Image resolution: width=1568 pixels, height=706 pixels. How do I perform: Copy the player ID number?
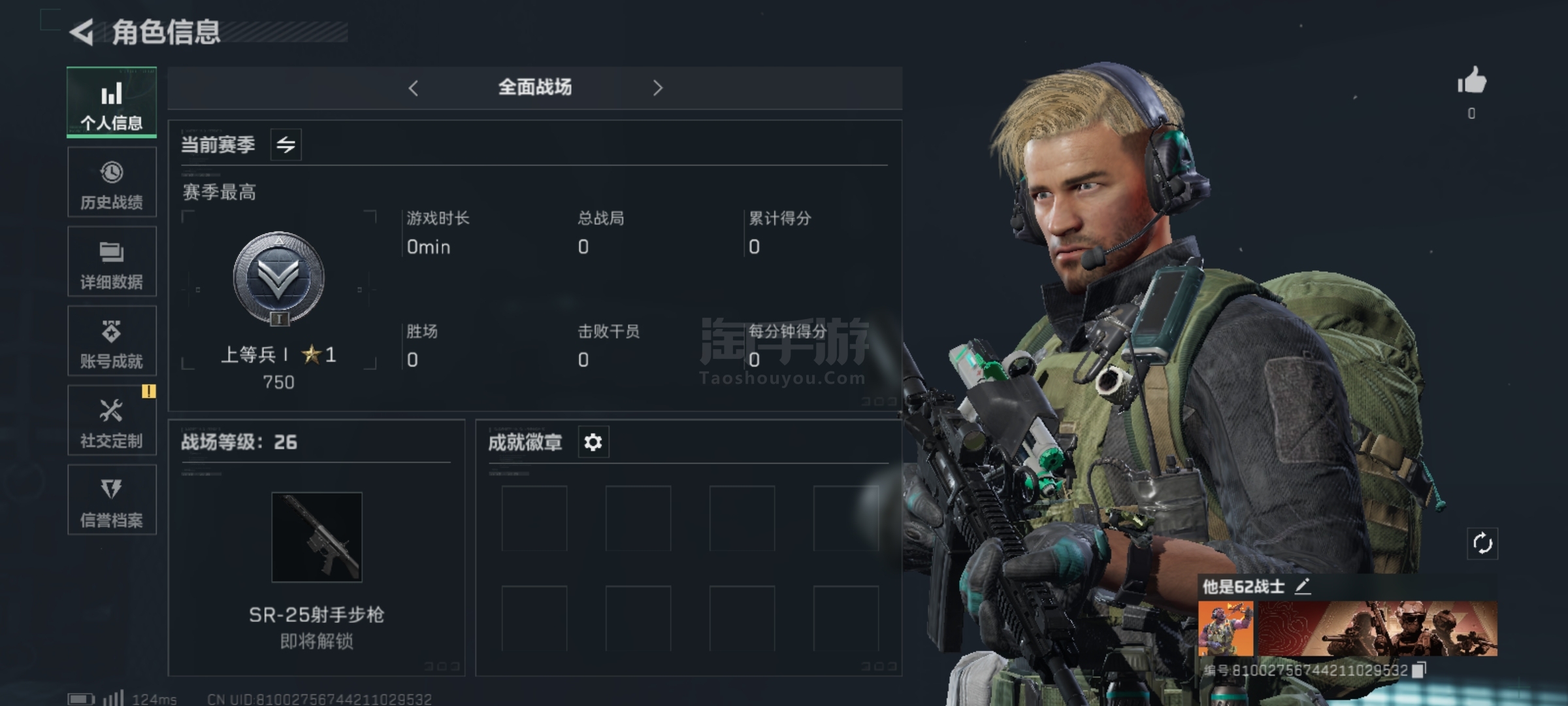point(1419,670)
